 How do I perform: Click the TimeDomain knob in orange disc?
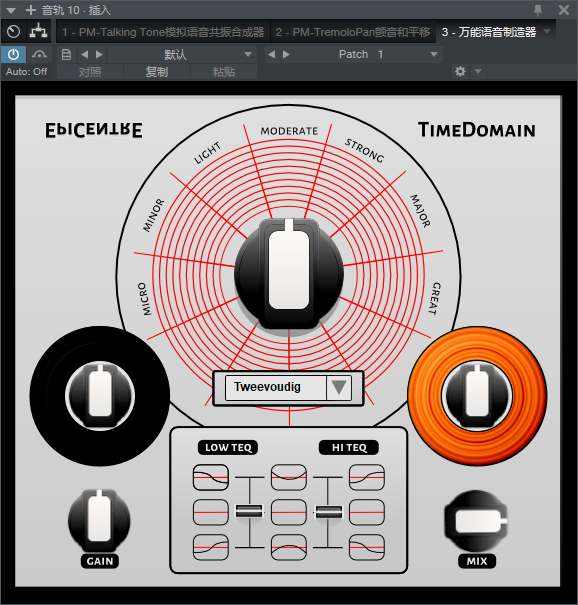point(477,395)
